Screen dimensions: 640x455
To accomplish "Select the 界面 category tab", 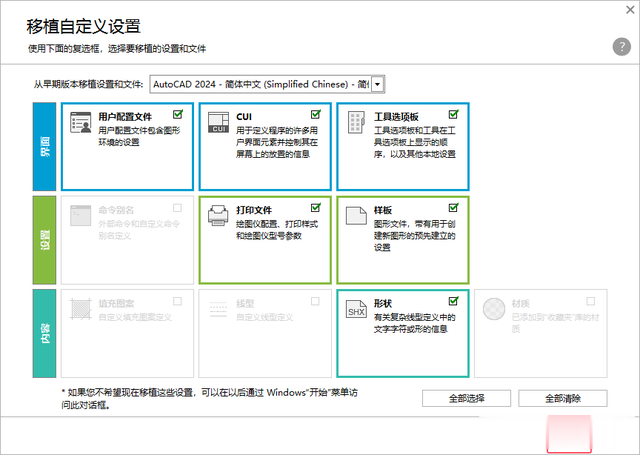I will point(44,146).
